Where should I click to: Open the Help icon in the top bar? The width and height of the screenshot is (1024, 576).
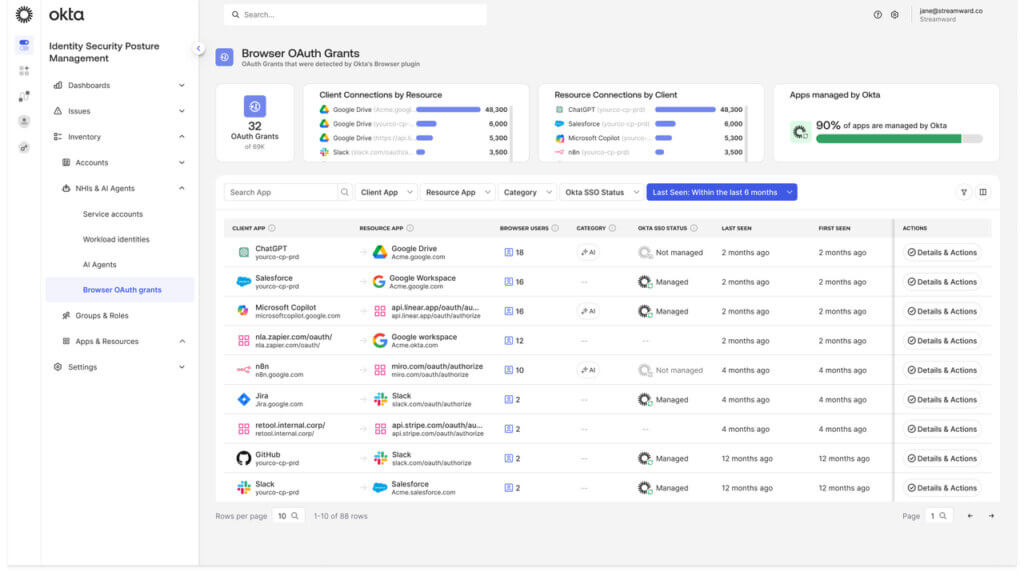click(x=879, y=14)
